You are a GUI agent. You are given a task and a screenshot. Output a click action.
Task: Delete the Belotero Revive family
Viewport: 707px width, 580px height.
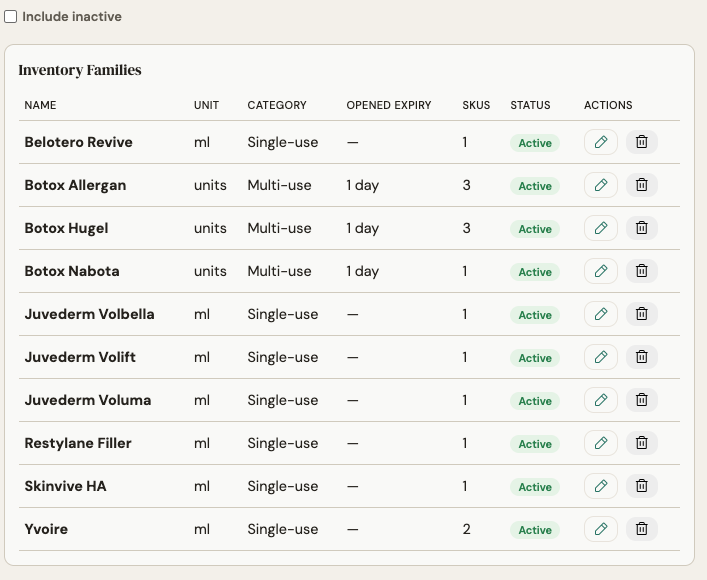[x=642, y=142]
